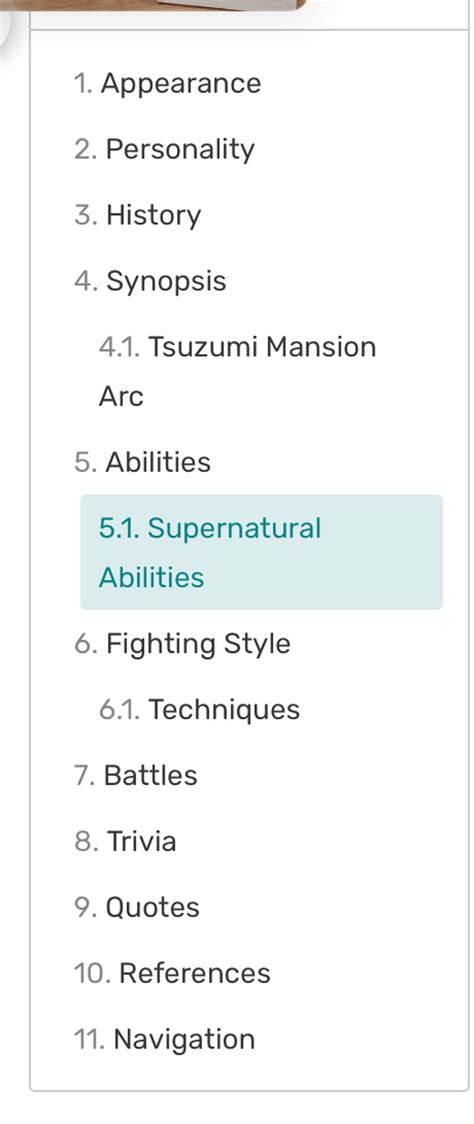Go to Battles section

pyautogui.click(x=136, y=775)
